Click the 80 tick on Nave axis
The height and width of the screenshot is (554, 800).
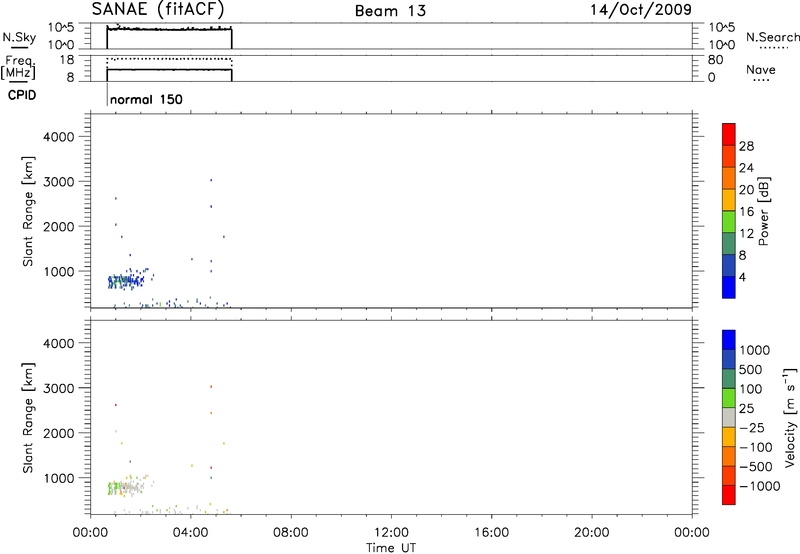(715, 60)
